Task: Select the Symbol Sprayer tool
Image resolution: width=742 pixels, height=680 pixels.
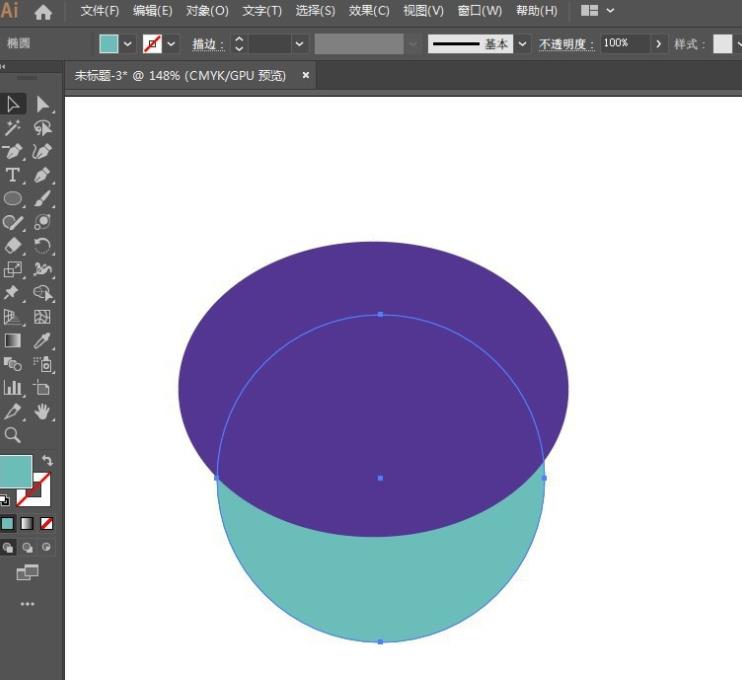Action: (x=43, y=364)
